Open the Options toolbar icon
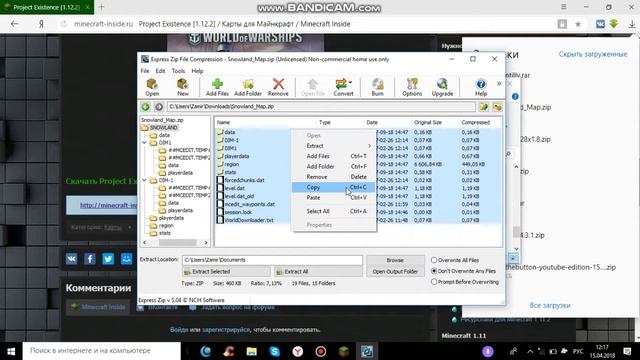 click(412, 87)
